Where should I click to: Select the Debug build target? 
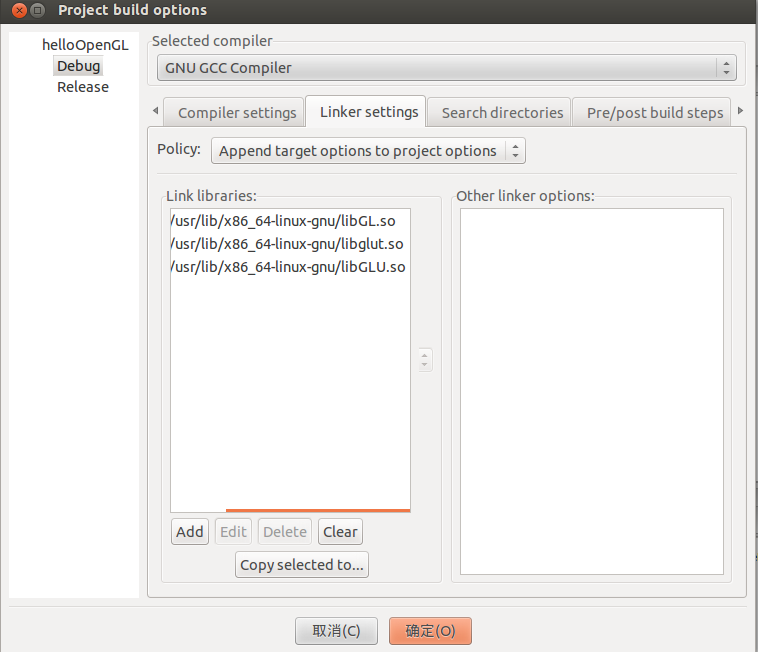78,66
